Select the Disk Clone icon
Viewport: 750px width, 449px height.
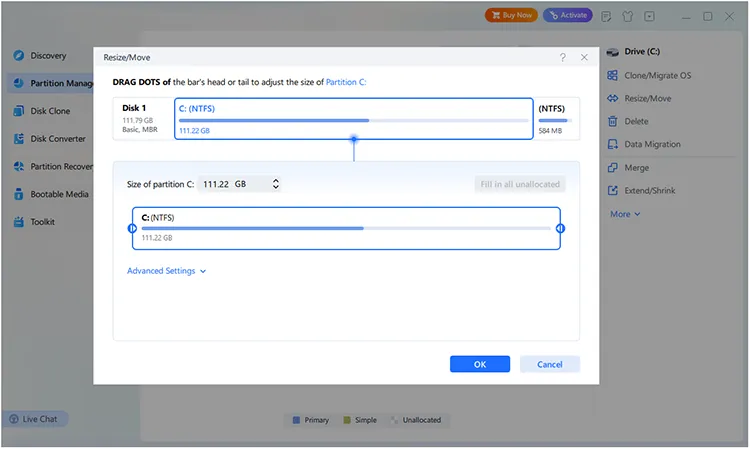point(19,111)
